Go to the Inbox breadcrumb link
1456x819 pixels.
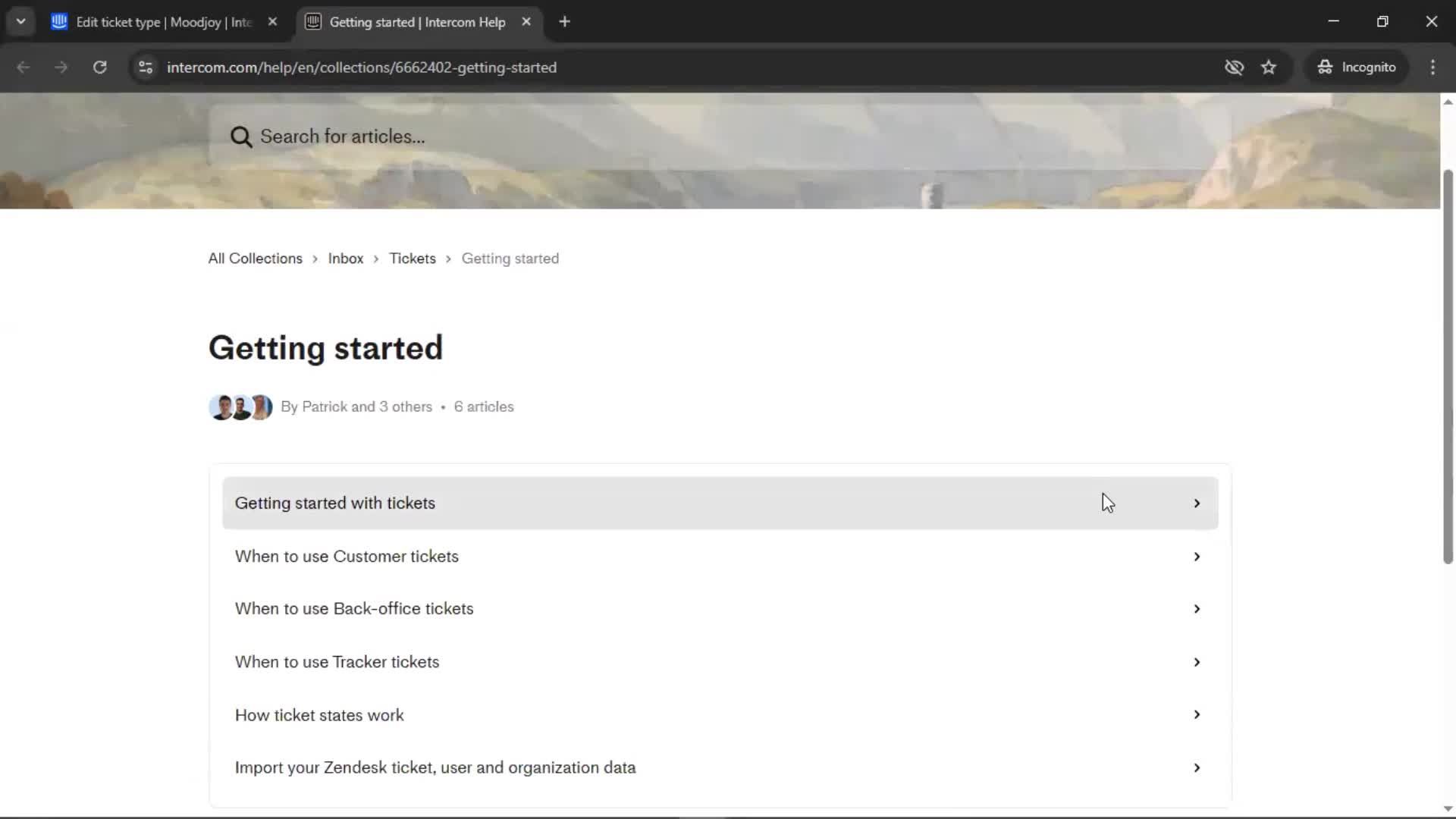tap(346, 259)
